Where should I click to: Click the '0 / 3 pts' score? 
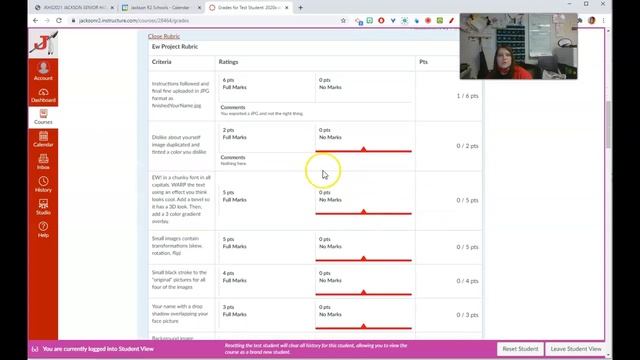tap(467, 315)
